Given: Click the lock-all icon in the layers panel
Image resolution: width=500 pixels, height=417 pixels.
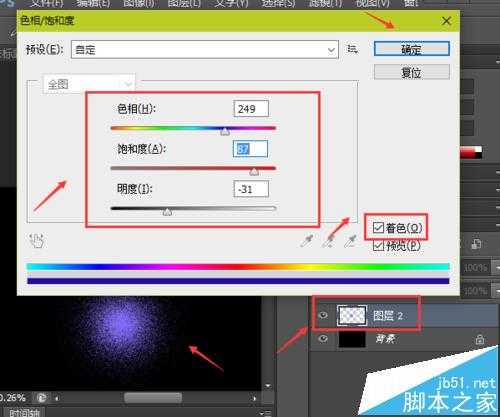Looking at the screenshot, I should point(476,244).
